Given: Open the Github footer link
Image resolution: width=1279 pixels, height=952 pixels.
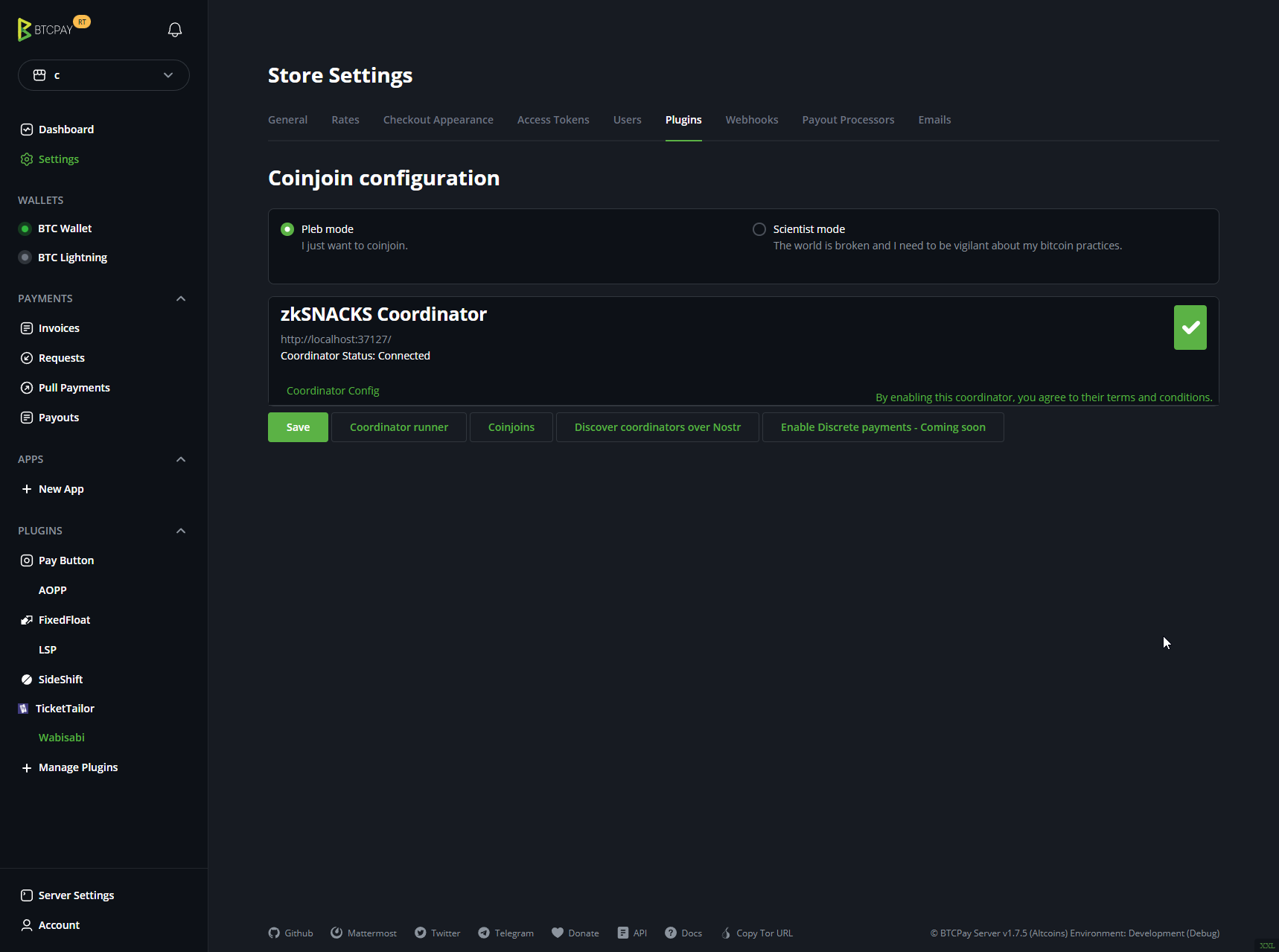Looking at the screenshot, I should [291, 933].
